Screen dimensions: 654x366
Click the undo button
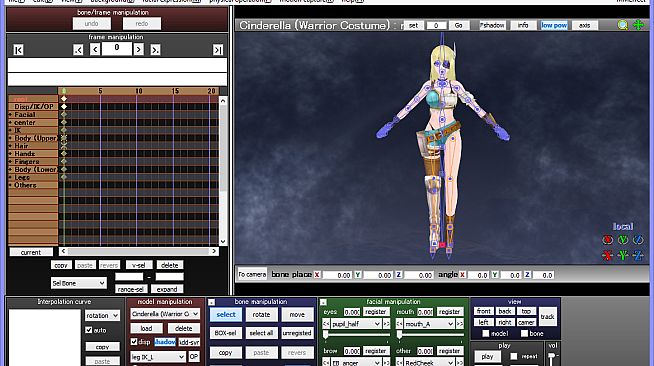pos(91,24)
